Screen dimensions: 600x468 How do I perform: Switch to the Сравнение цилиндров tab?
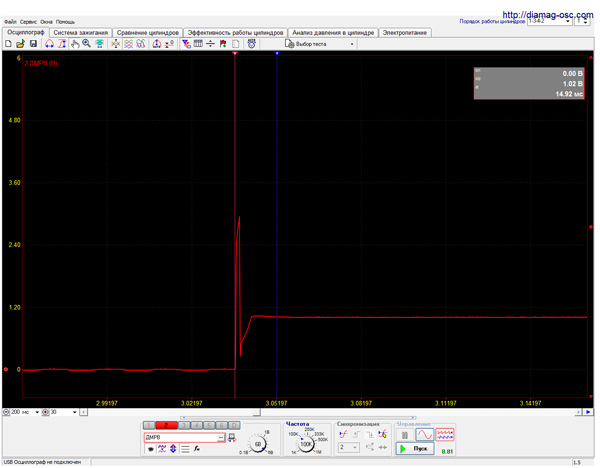(x=148, y=33)
